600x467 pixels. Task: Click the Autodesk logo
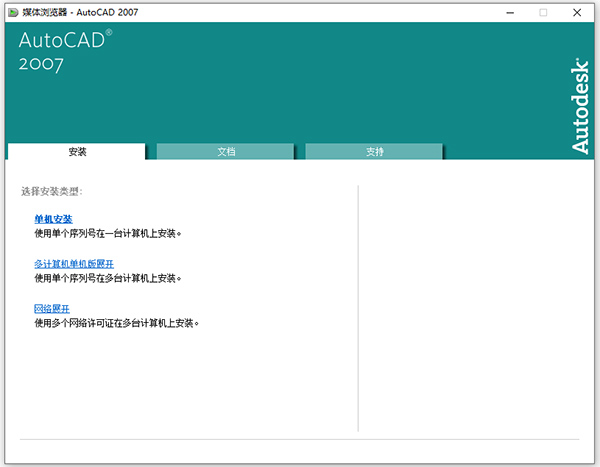tap(580, 106)
